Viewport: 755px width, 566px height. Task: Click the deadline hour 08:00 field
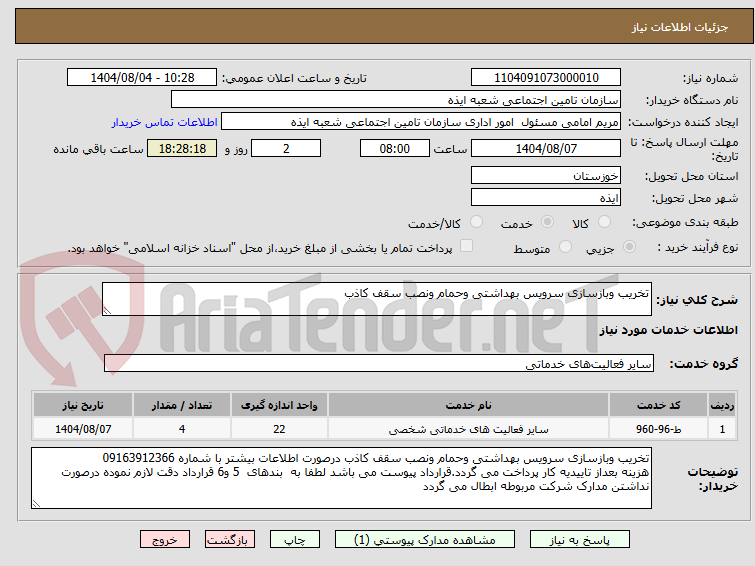tap(394, 148)
